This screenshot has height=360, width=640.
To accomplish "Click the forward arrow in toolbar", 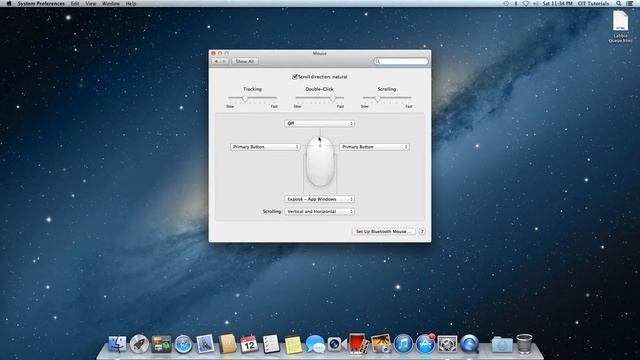I will pyautogui.click(x=224, y=61).
